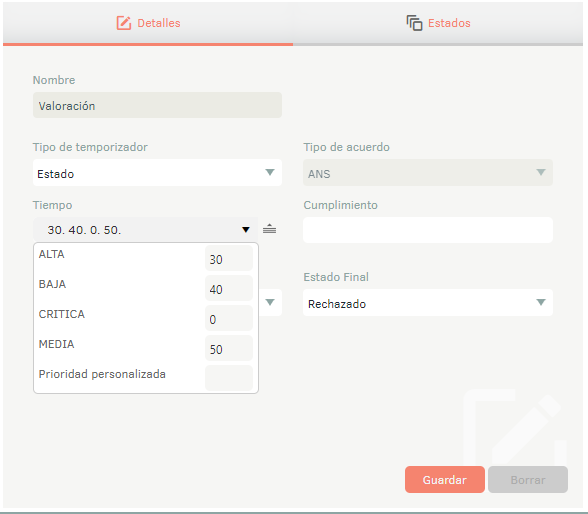Click the Borrar button

528,480
